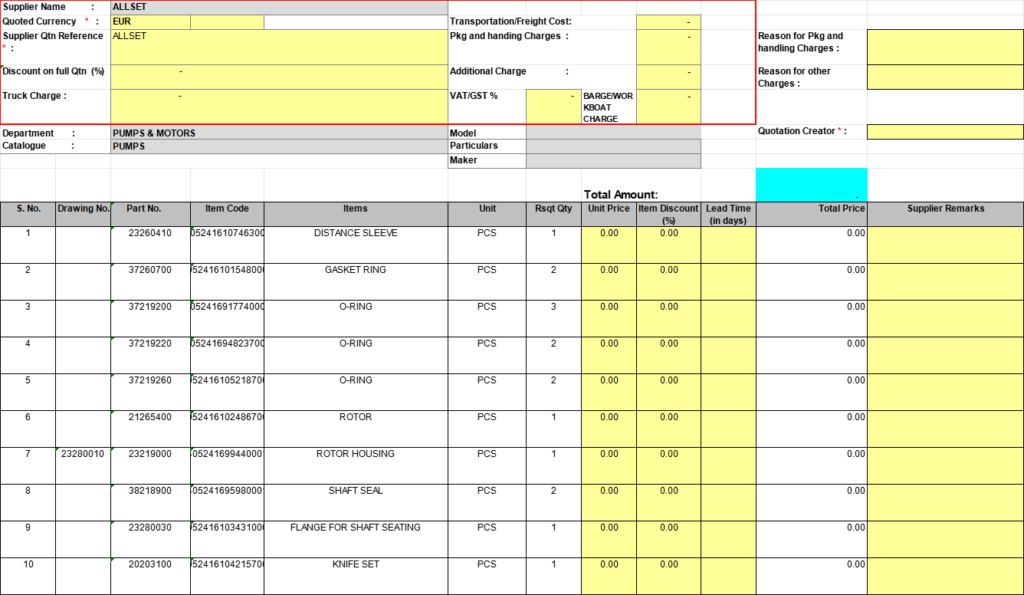Viewport: 1024px width, 595px height.
Task: Select Part No. cell 20203100
Action: click(150, 575)
